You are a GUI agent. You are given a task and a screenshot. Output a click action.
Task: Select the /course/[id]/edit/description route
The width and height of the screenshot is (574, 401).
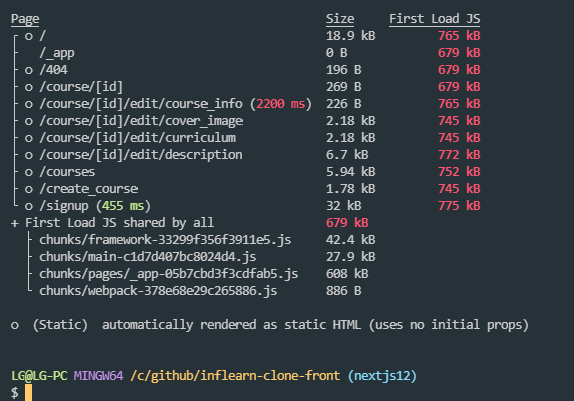click(x=141, y=155)
